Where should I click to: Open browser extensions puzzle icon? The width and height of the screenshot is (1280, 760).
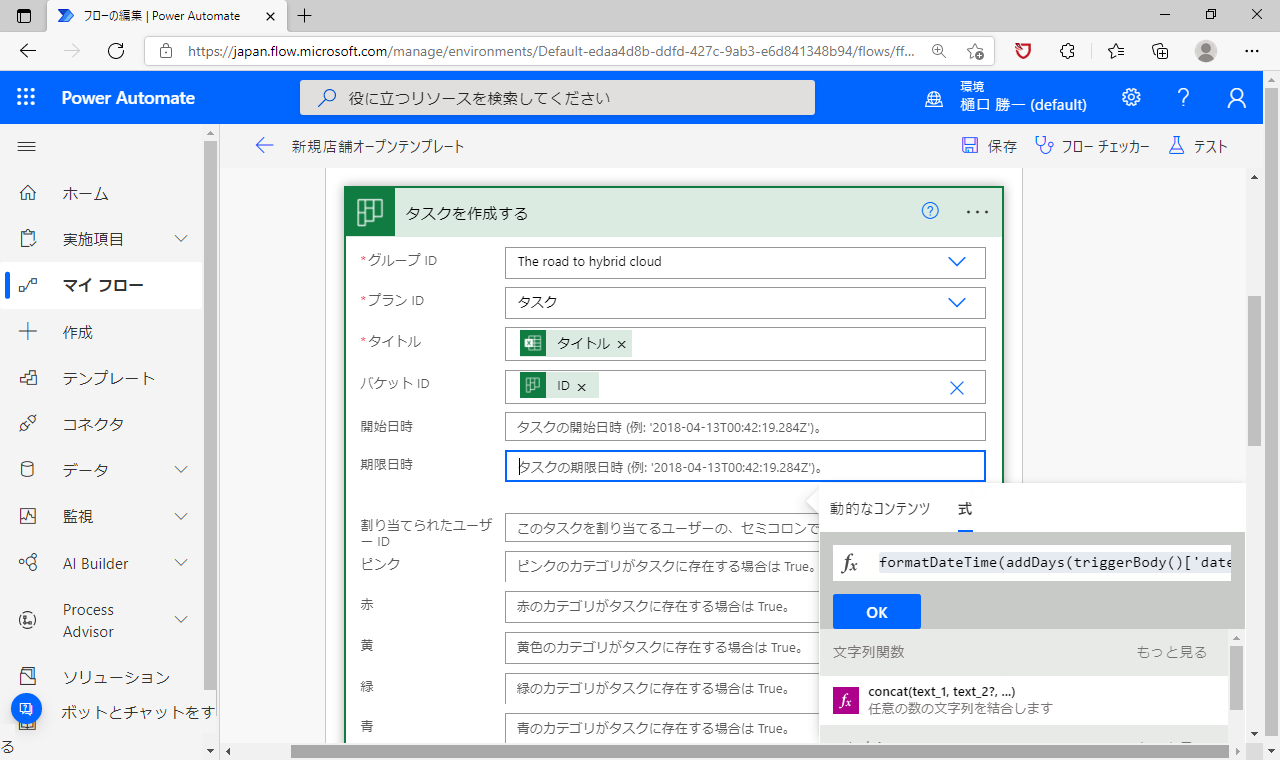pyautogui.click(x=1068, y=51)
